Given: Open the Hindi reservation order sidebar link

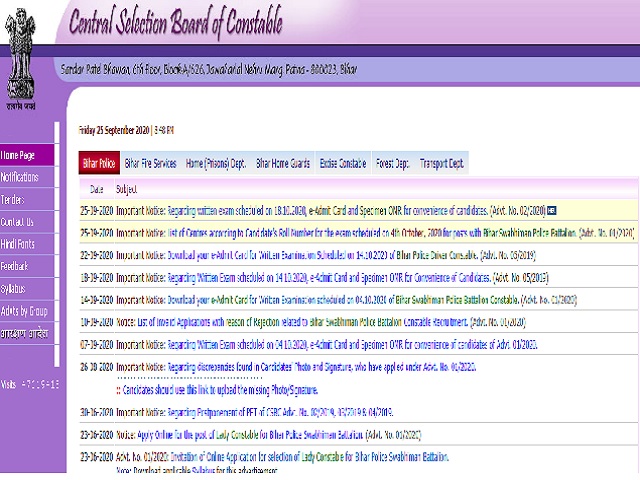Looking at the screenshot, I should [x=27, y=333].
